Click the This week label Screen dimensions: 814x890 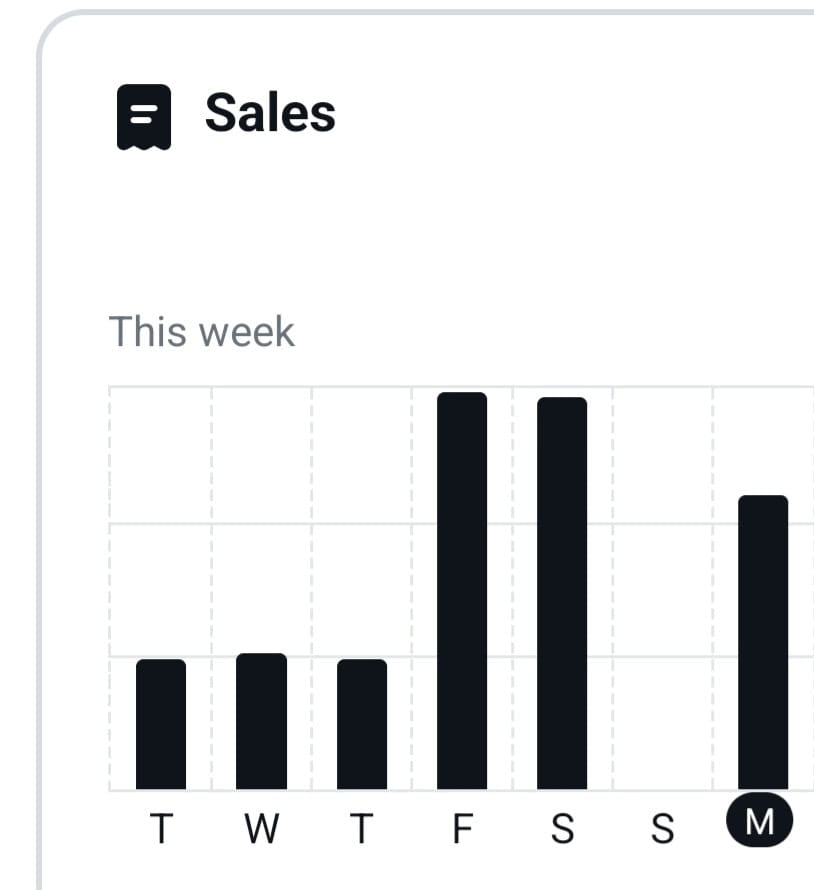coord(202,331)
